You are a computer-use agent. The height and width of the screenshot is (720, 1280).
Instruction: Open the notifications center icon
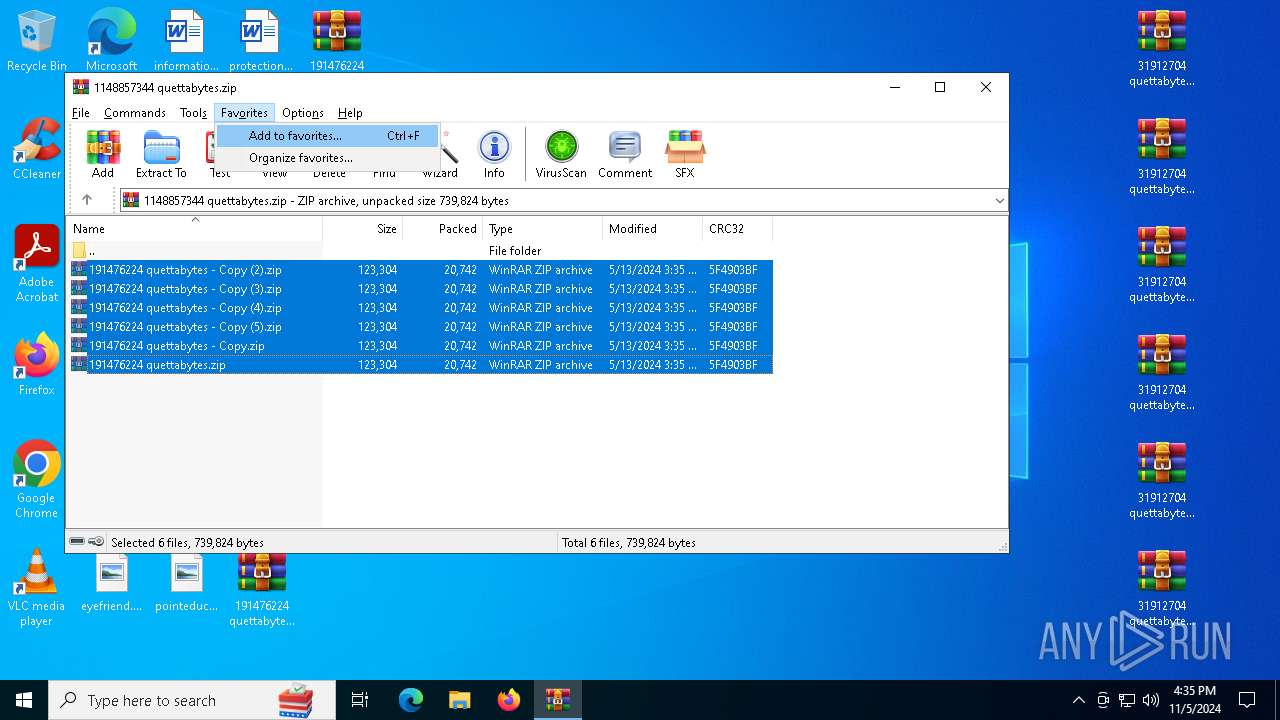click(1247, 700)
